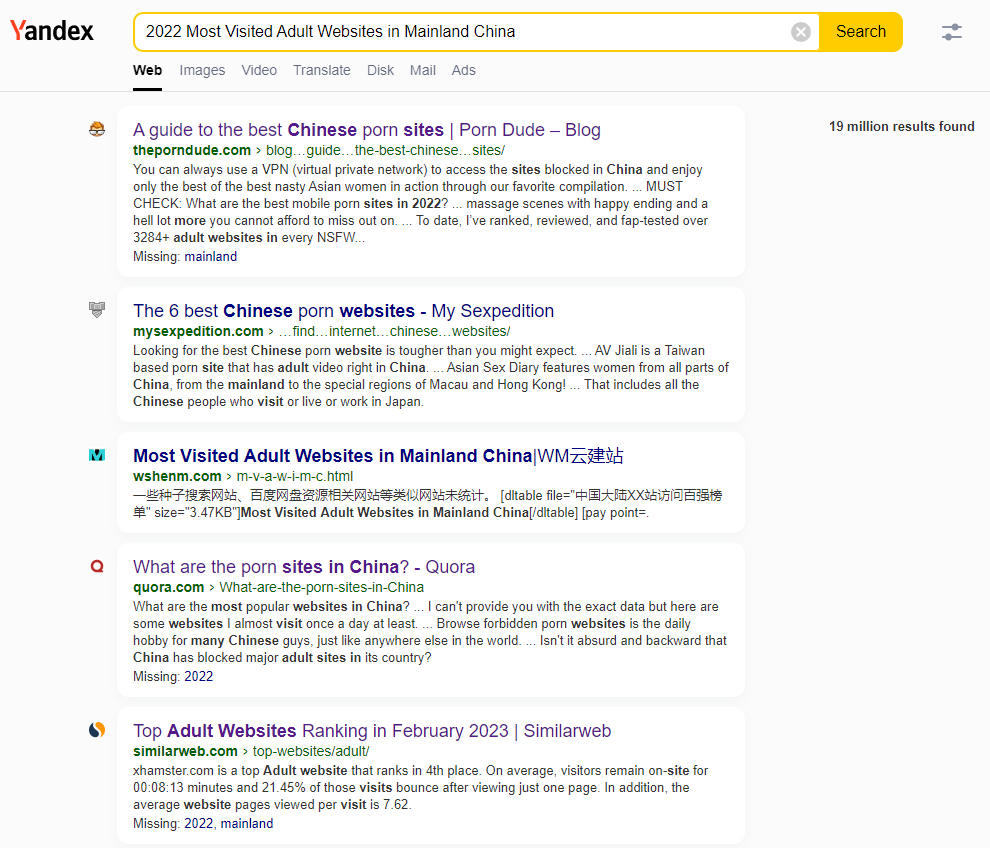Click 'mainland' missing-term link under Similarweb result

(247, 823)
